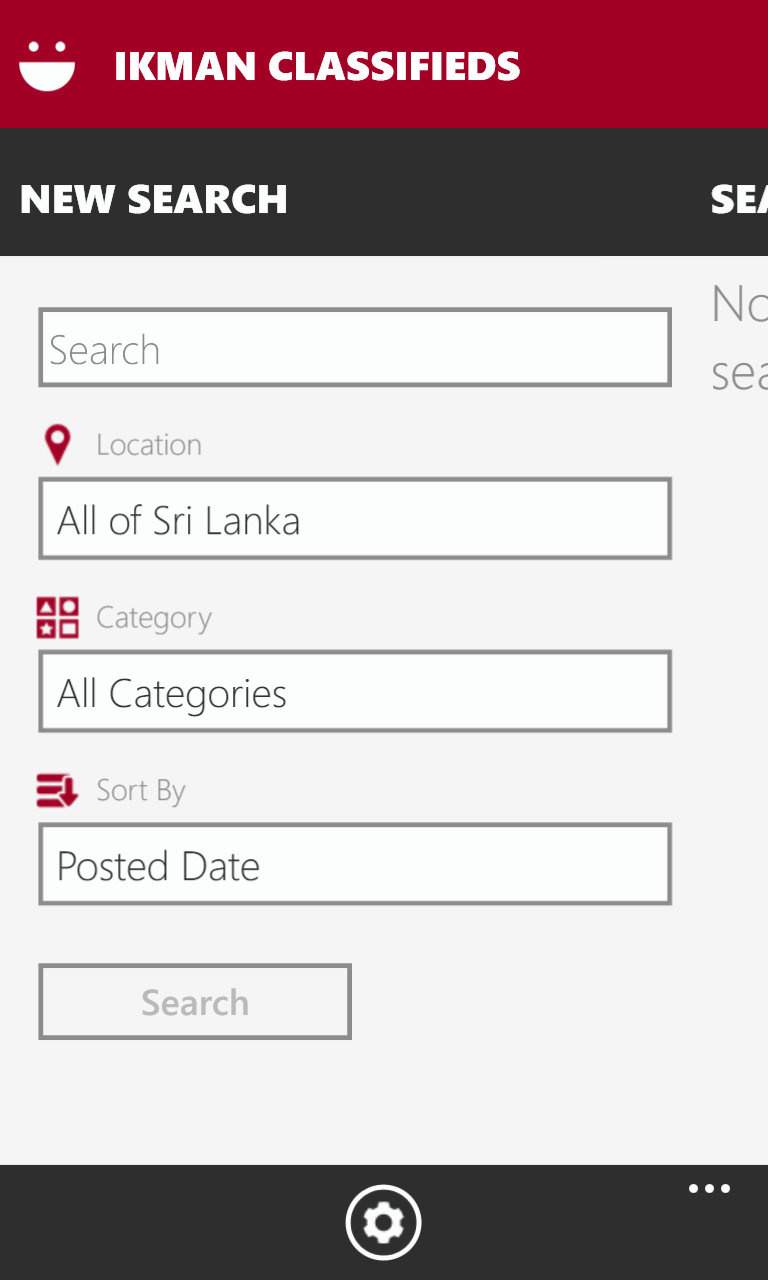The width and height of the screenshot is (768, 1280).
Task: Click the Sort By field label
Action: pyautogui.click(x=141, y=791)
